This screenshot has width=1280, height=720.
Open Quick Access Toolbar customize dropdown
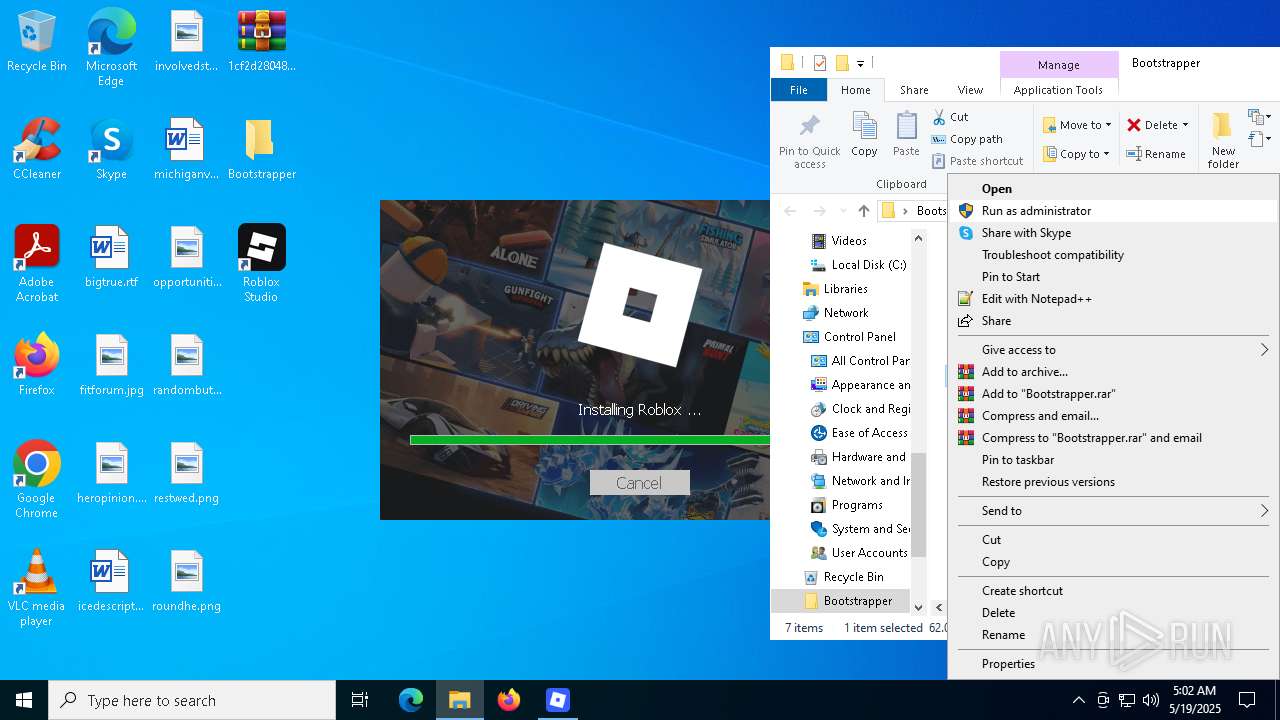coord(860,64)
